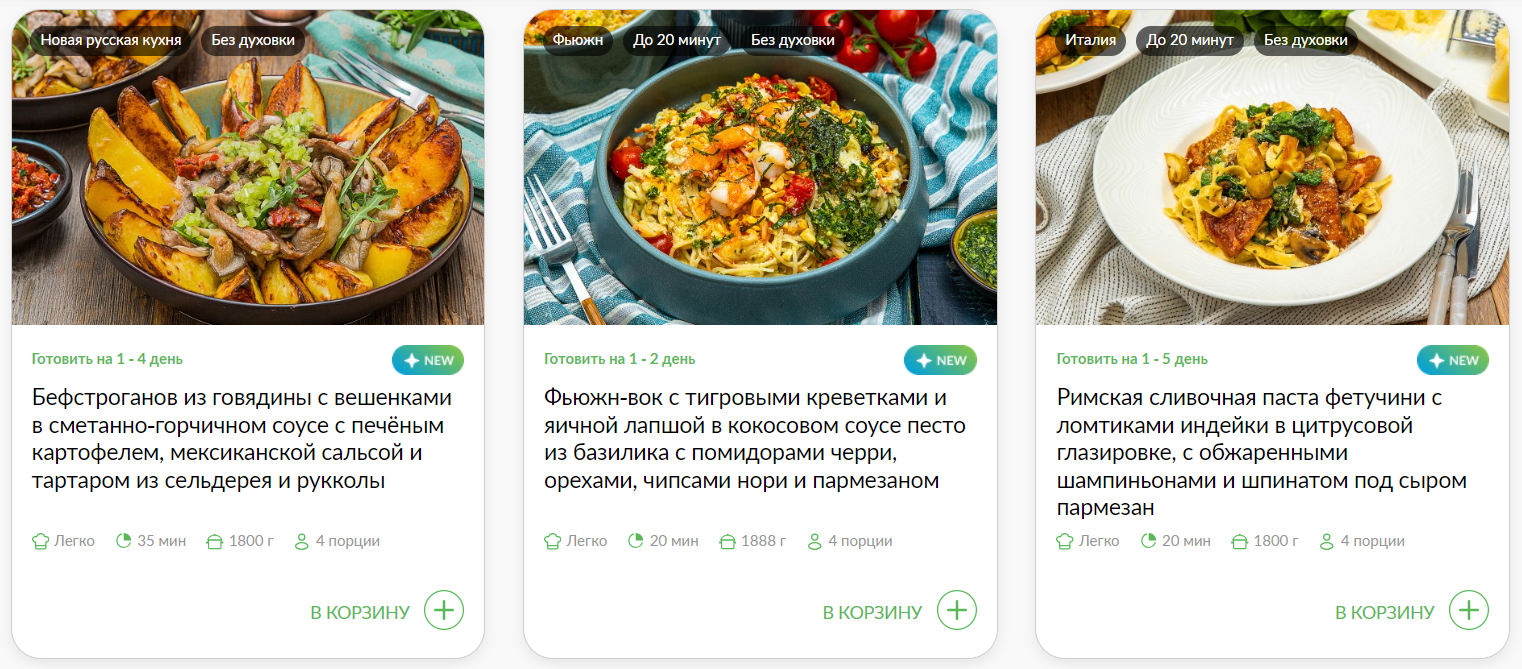The width and height of the screenshot is (1522, 669).
Task: Click the clock icon next to 35 мин
Action: tap(124, 541)
